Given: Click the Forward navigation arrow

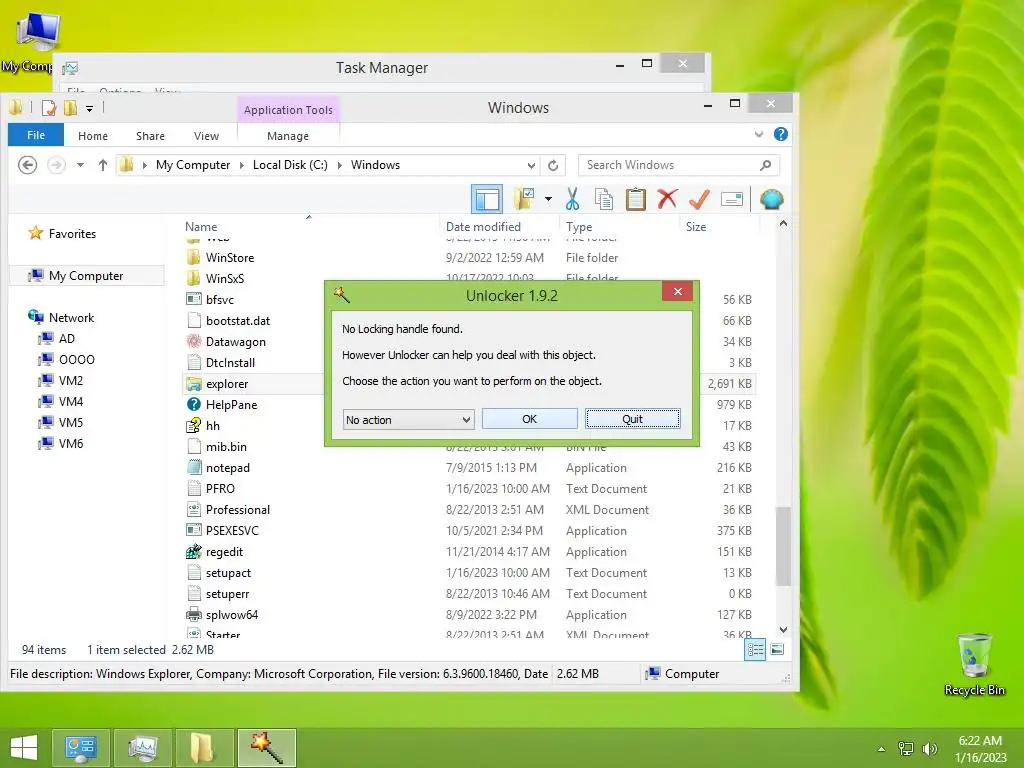Looking at the screenshot, I should 56,165.
